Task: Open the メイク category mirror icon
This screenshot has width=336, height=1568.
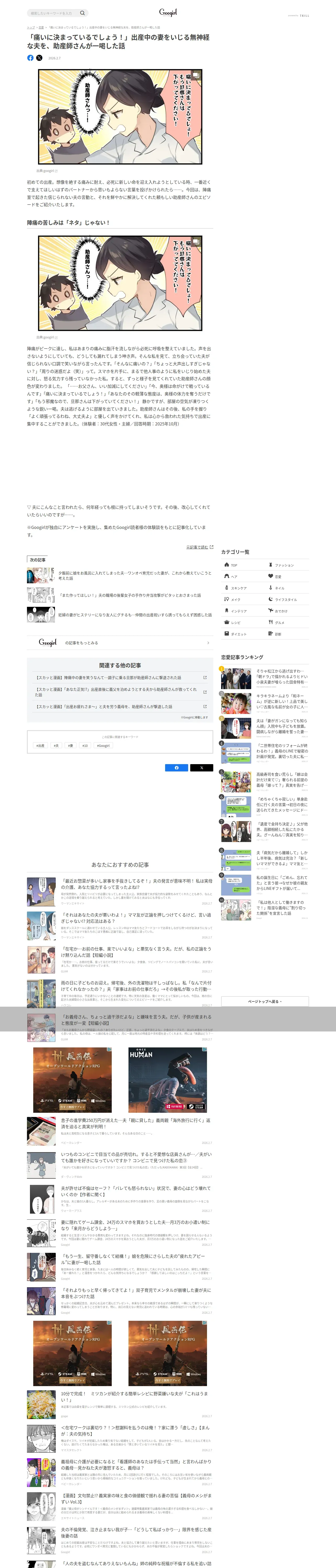Action: [226, 599]
